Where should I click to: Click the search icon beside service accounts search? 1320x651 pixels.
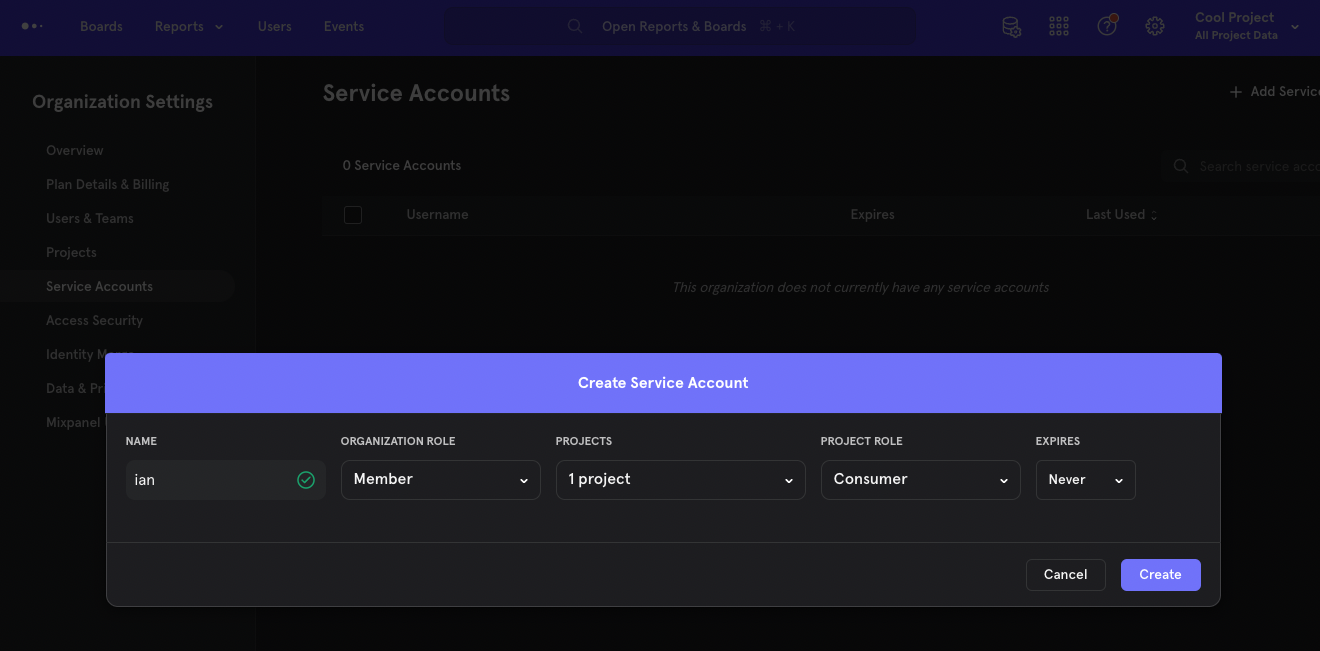coord(1180,166)
